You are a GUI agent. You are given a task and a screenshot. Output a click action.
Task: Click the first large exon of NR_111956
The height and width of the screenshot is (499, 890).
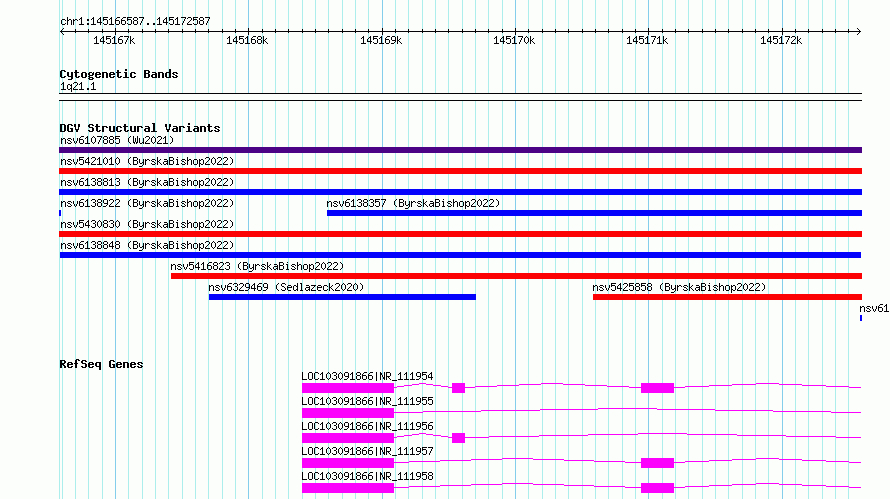tap(348, 438)
